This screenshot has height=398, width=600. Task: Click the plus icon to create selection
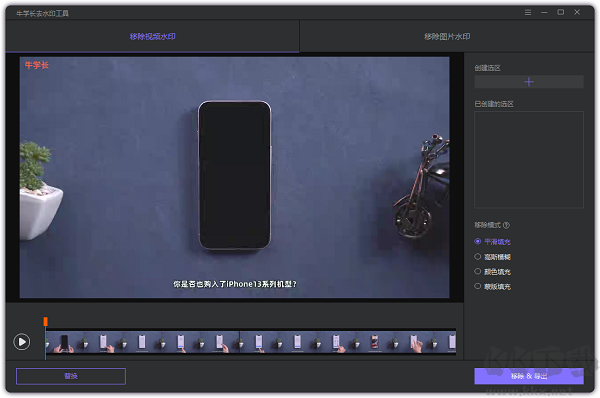(529, 82)
